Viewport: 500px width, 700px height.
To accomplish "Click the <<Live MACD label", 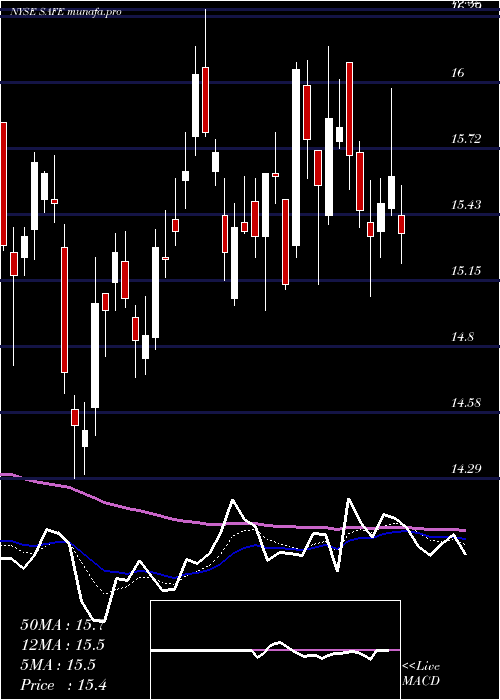I will point(421,674).
